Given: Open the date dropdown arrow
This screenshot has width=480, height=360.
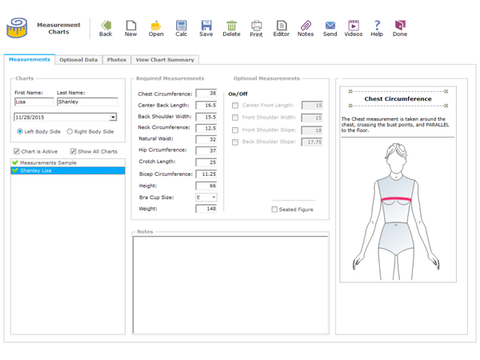Looking at the screenshot, I should pos(113,117).
